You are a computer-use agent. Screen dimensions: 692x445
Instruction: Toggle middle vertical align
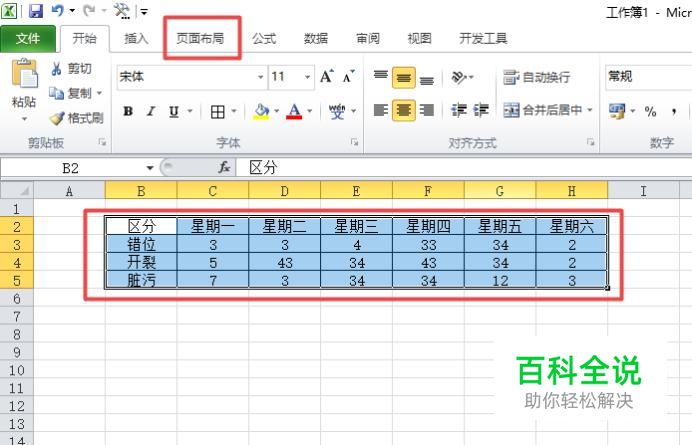(x=403, y=78)
